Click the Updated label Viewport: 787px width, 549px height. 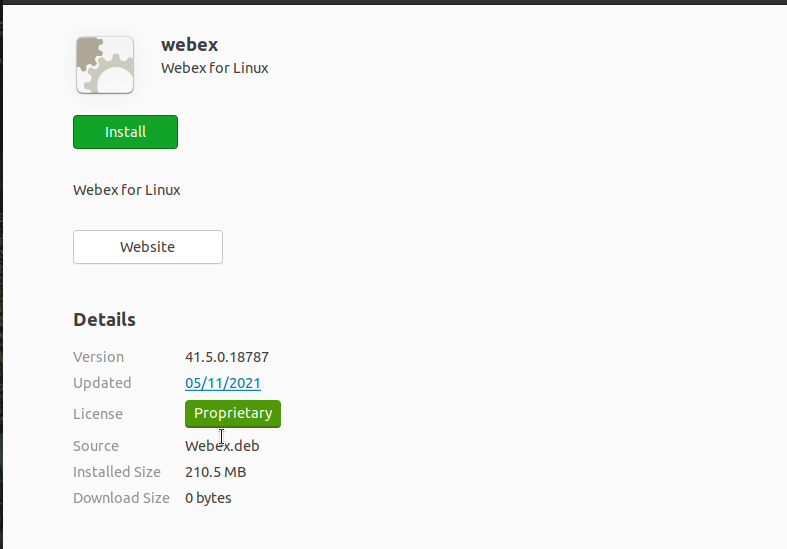tap(102, 383)
